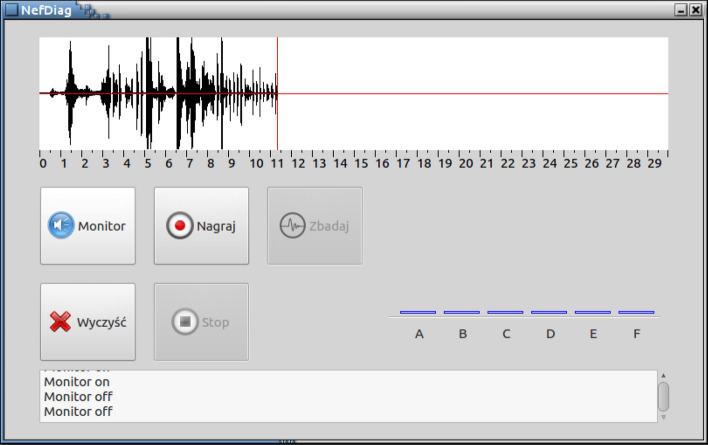The height and width of the screenshot is (445, 708).
Task: Clear the recording with the Wyczyść button
Action: [87, 322]
